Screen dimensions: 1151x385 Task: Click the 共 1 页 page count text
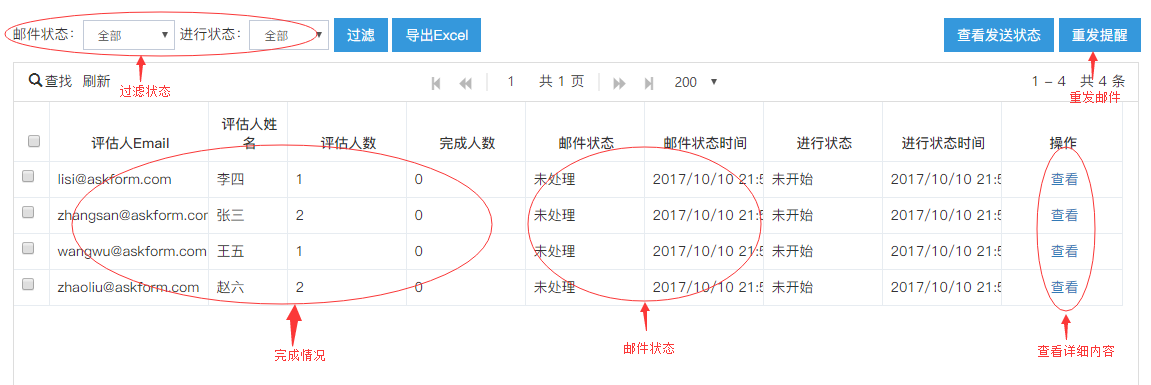[x=562, y=82]
